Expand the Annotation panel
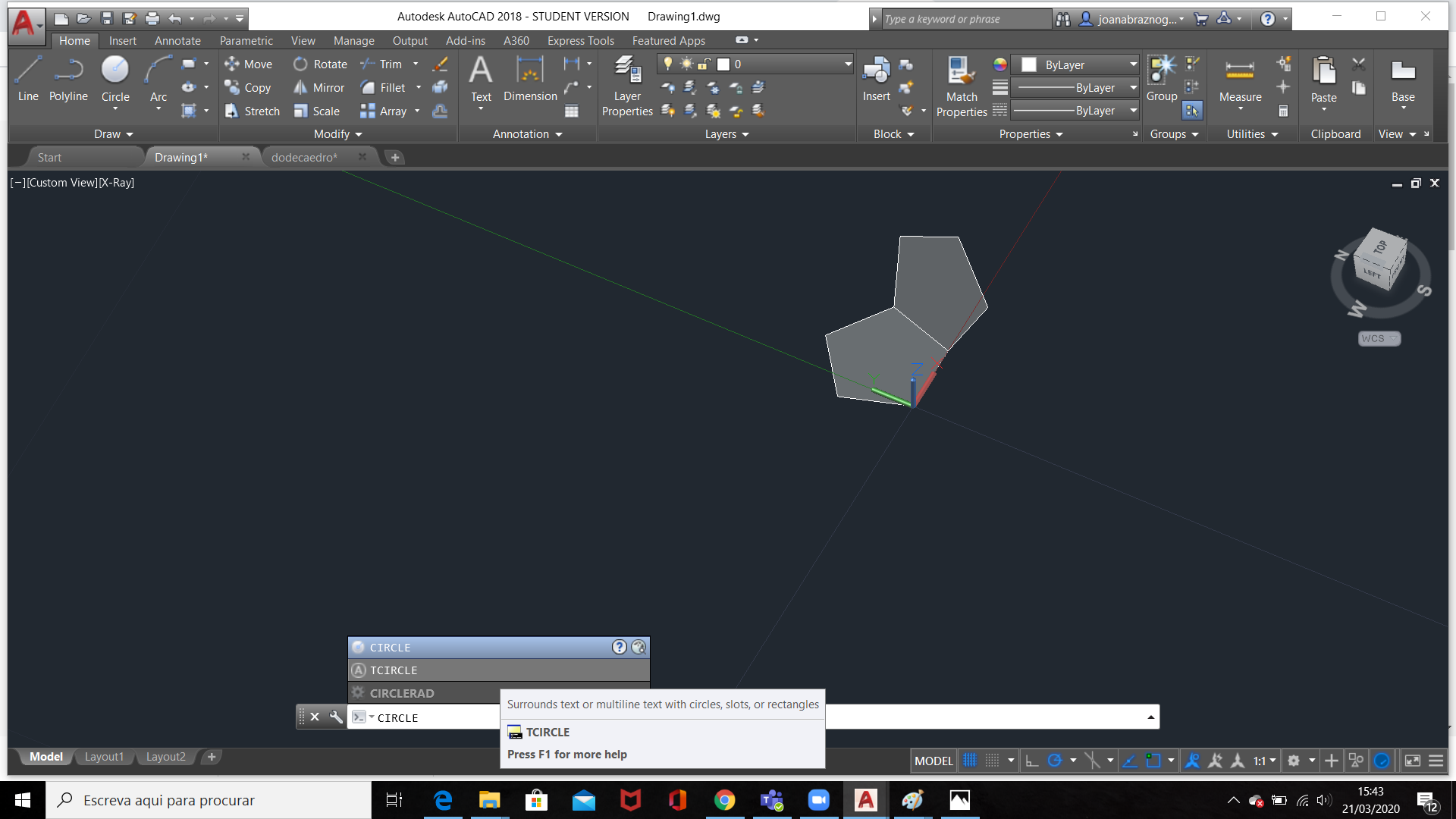The image size is (1456, 819). (x=528, y=133)
